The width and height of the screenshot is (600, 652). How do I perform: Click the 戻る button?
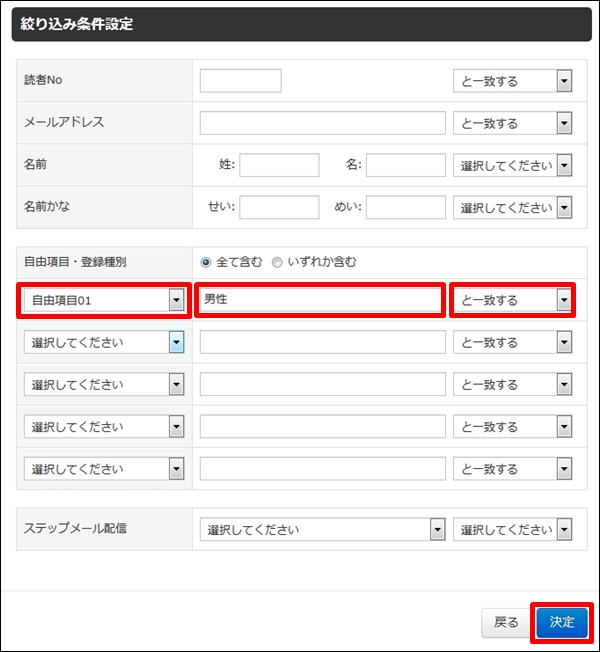506,622
